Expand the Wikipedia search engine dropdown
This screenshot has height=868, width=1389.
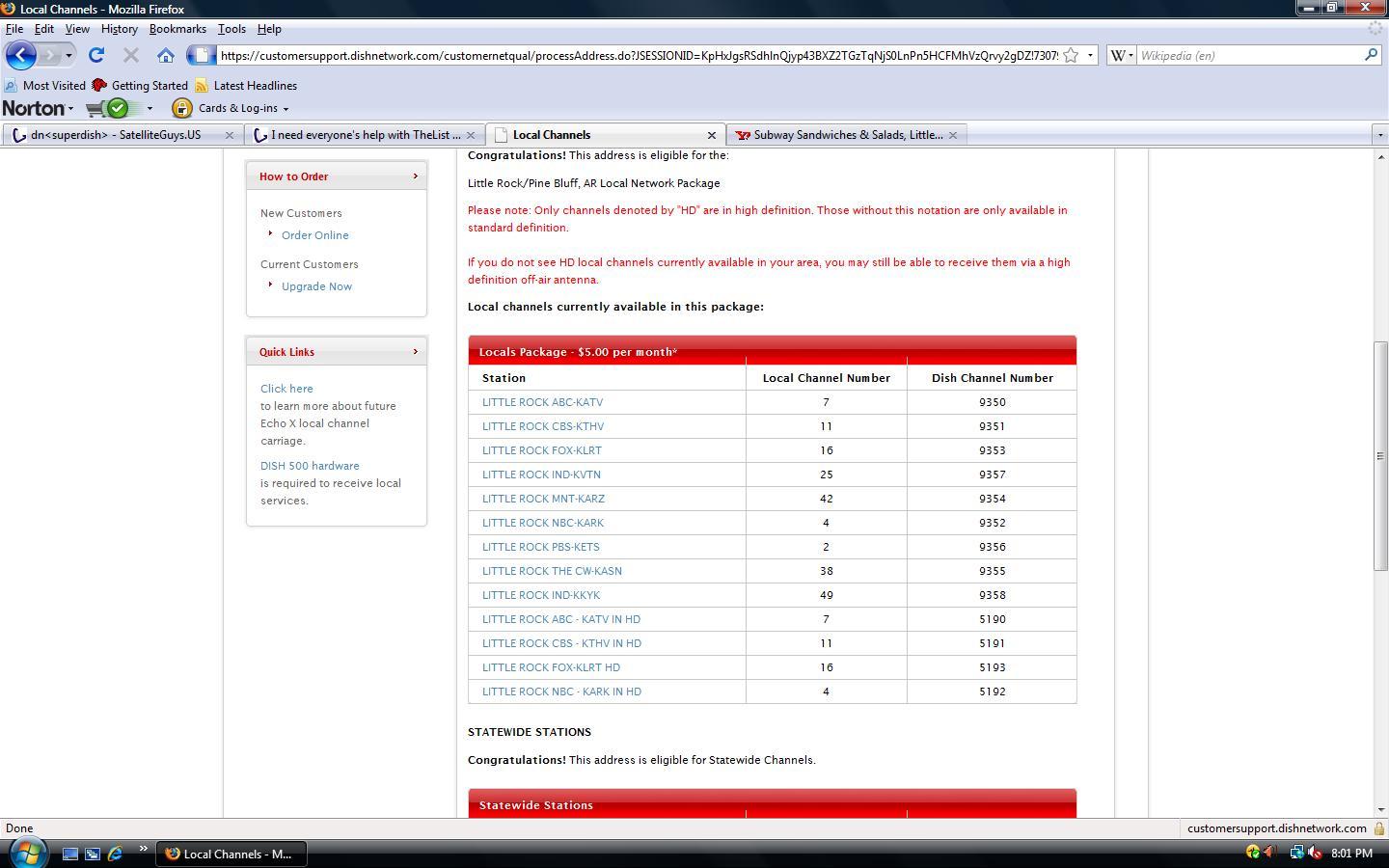click(x=1121, y=55)
